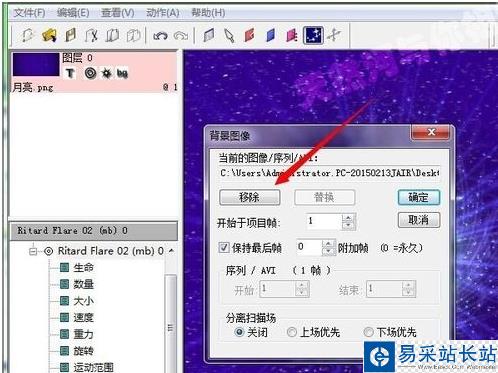Click the 大小 property icon

64,301
